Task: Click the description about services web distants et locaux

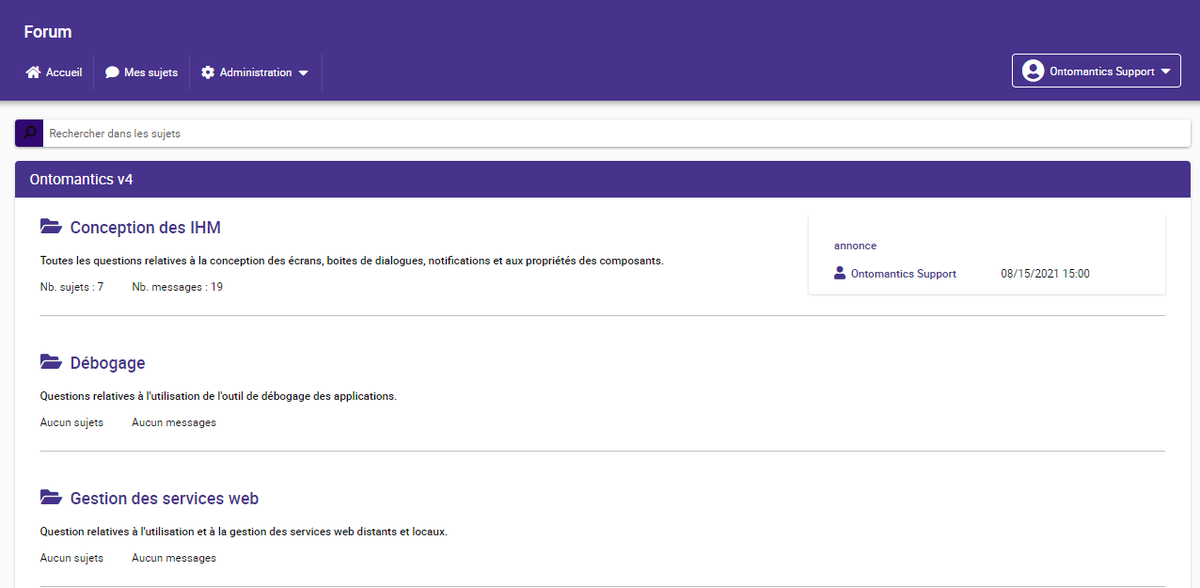Action: pos(244,531)
